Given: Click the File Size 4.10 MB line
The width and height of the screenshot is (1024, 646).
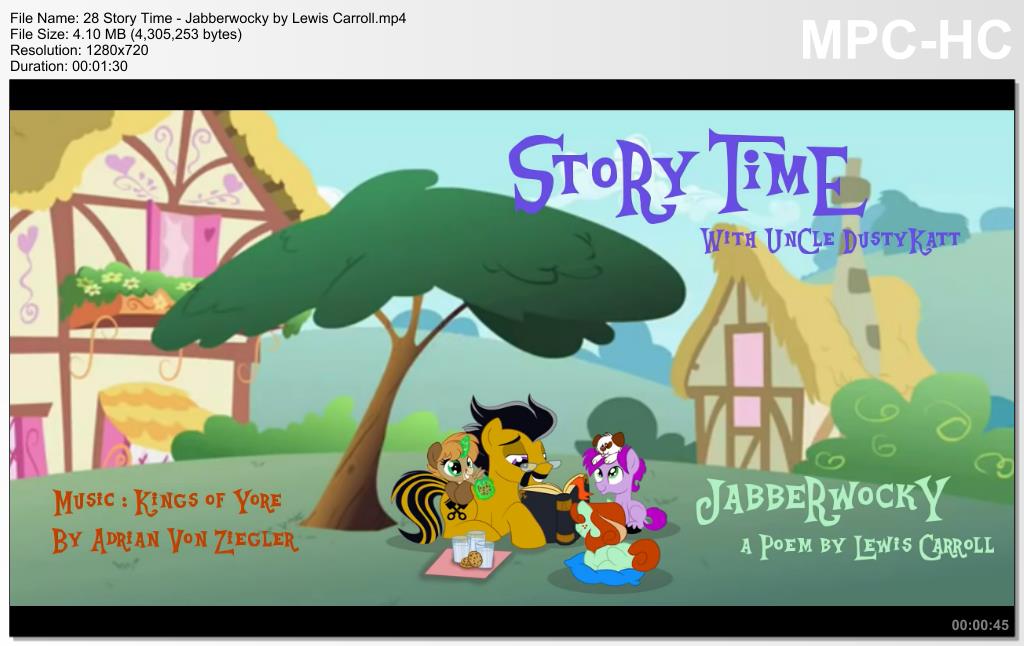Looking at the screenshot, I should coord(126,34).
